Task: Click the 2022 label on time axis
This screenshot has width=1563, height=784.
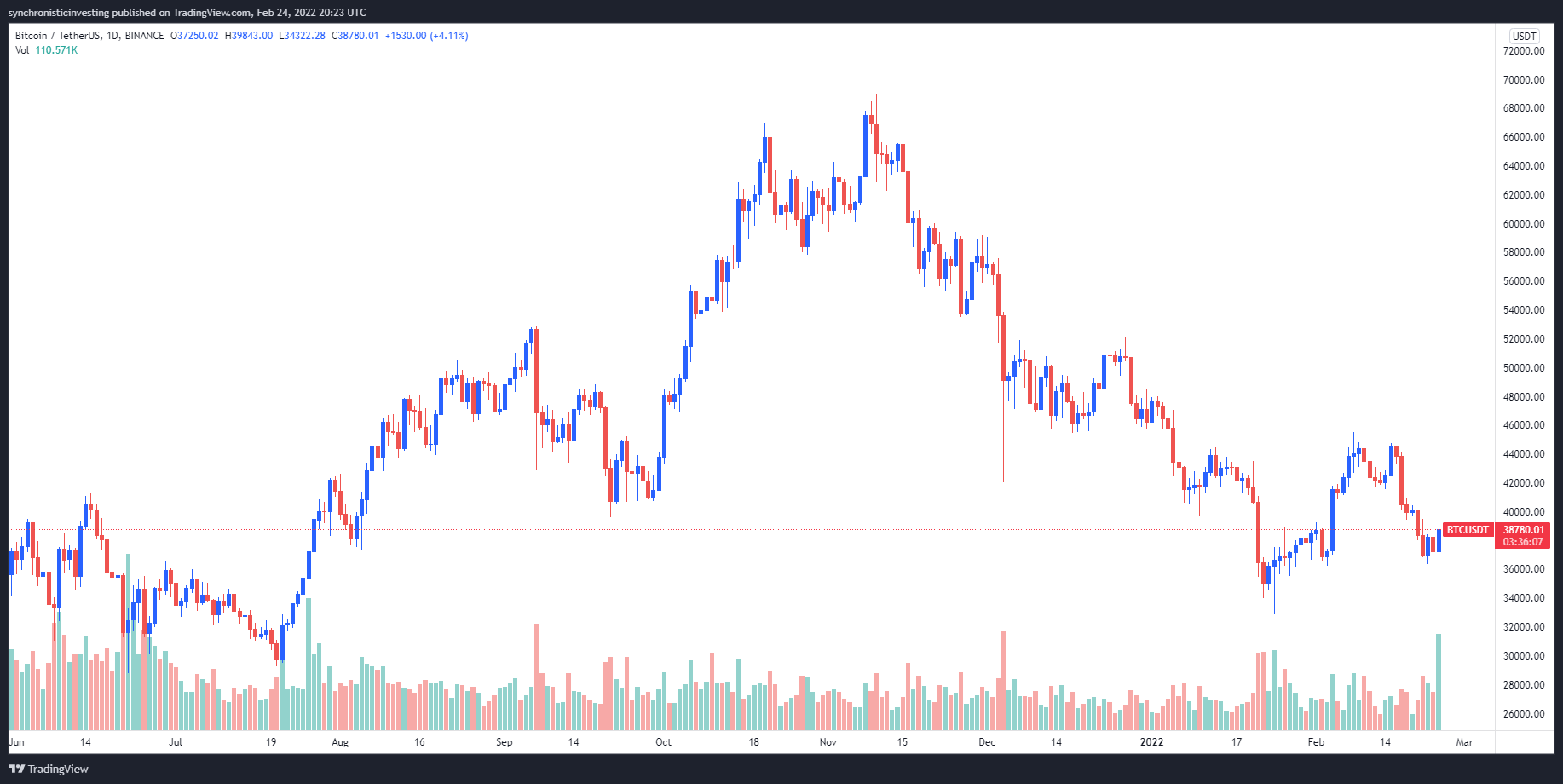Action: click(x=1151, y=742)
